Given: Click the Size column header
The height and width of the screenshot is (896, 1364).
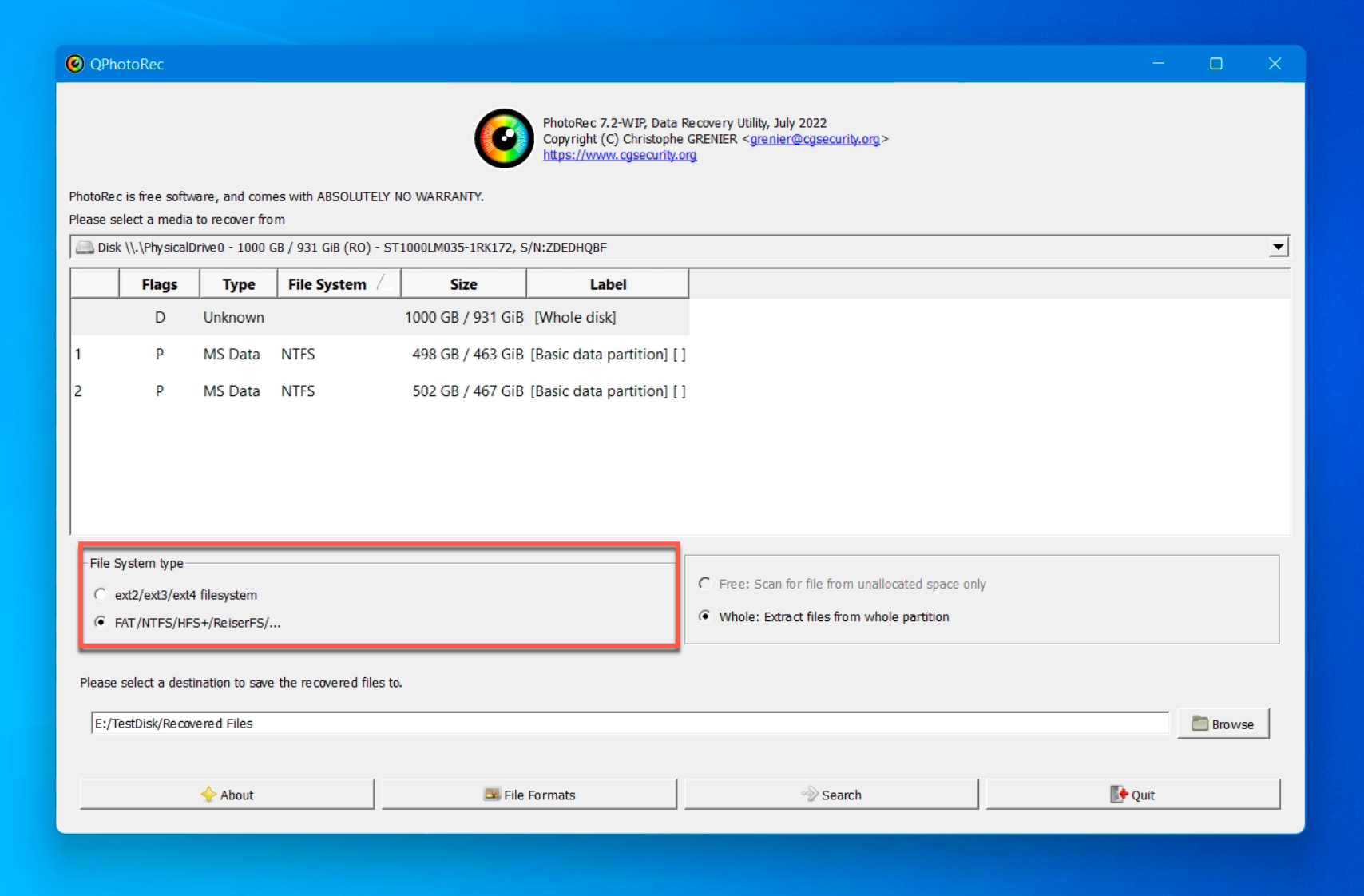Looking at the screenshot, I should 463,284.
